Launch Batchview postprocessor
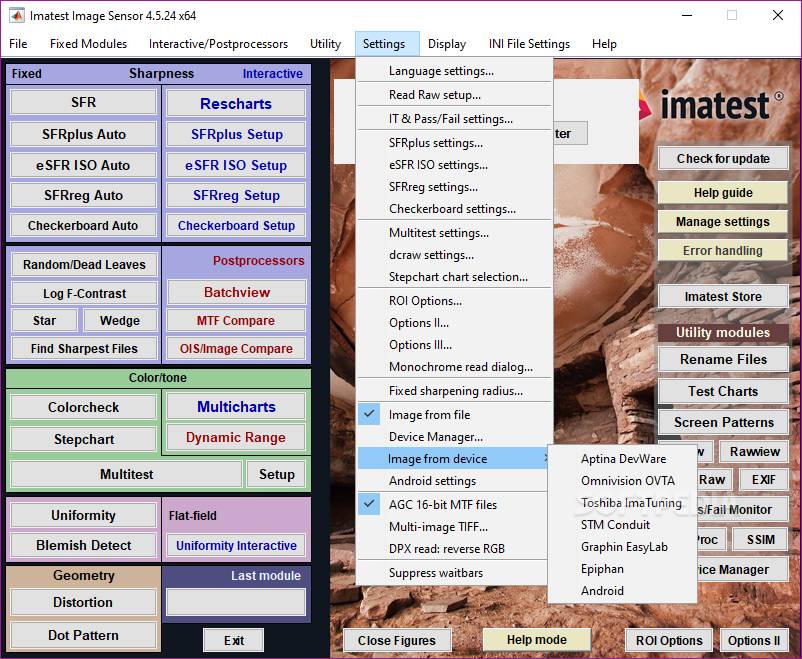 pyautogui.click(x=237, y=292)
